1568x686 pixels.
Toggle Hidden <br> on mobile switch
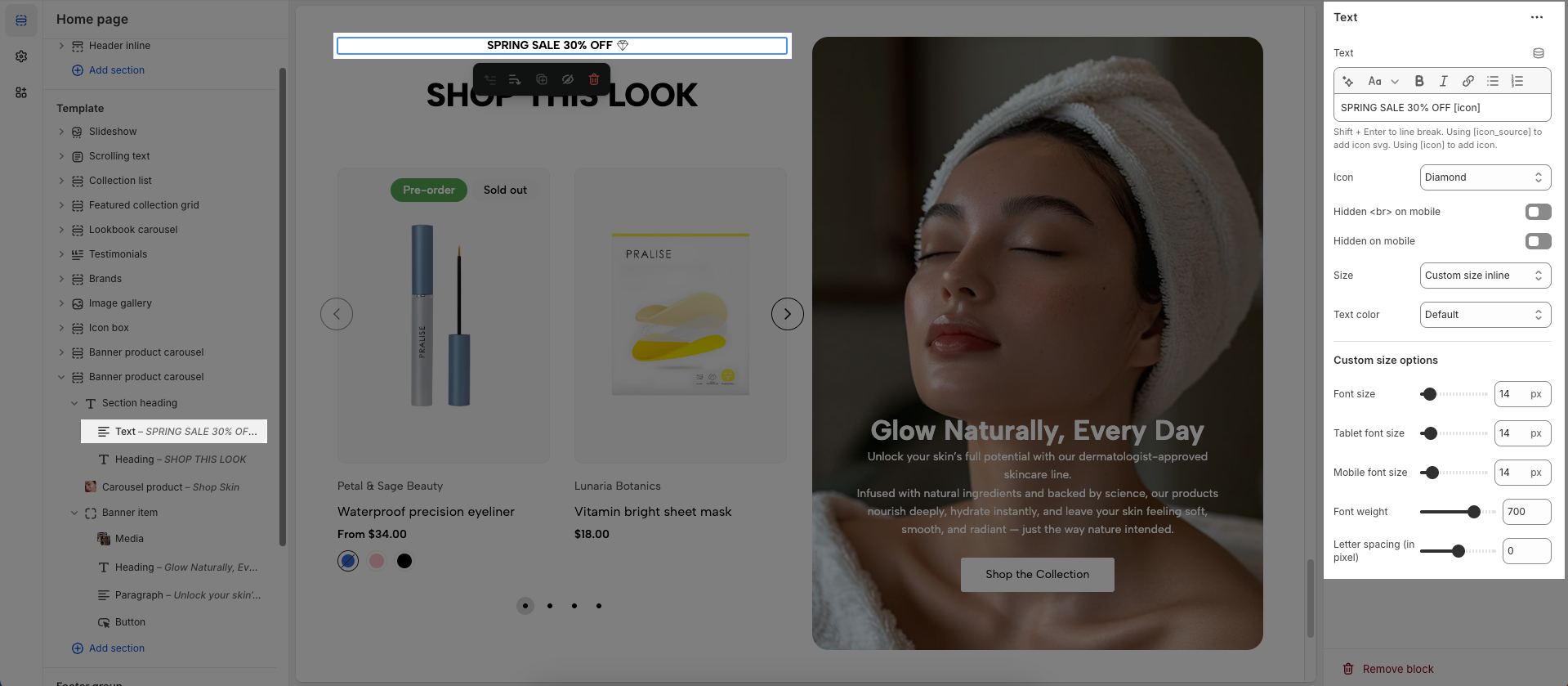click(x=1538, y=212)
